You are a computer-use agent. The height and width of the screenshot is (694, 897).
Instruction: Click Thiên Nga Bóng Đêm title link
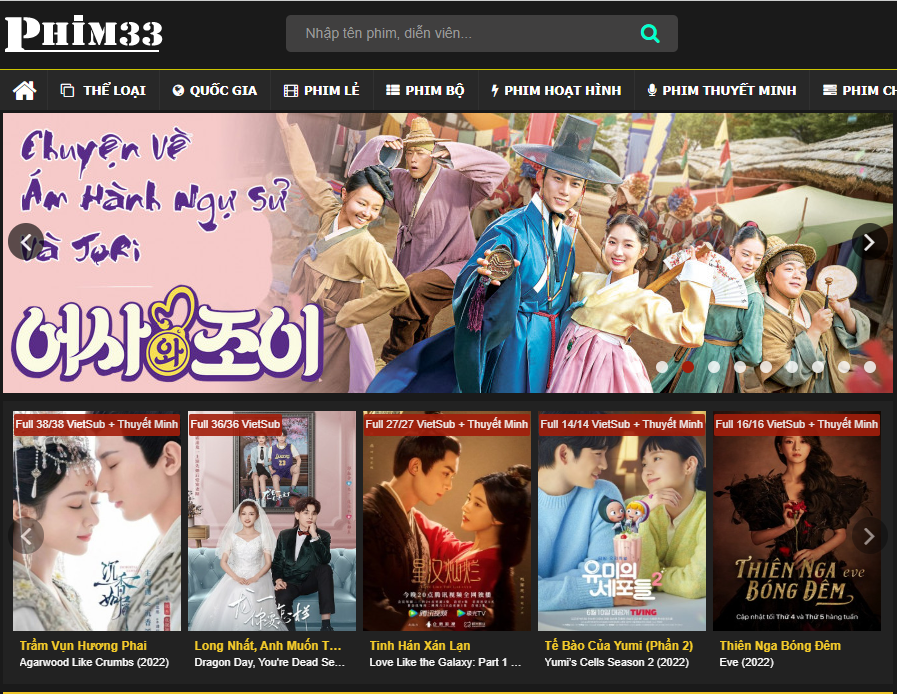tap(780, 645)
